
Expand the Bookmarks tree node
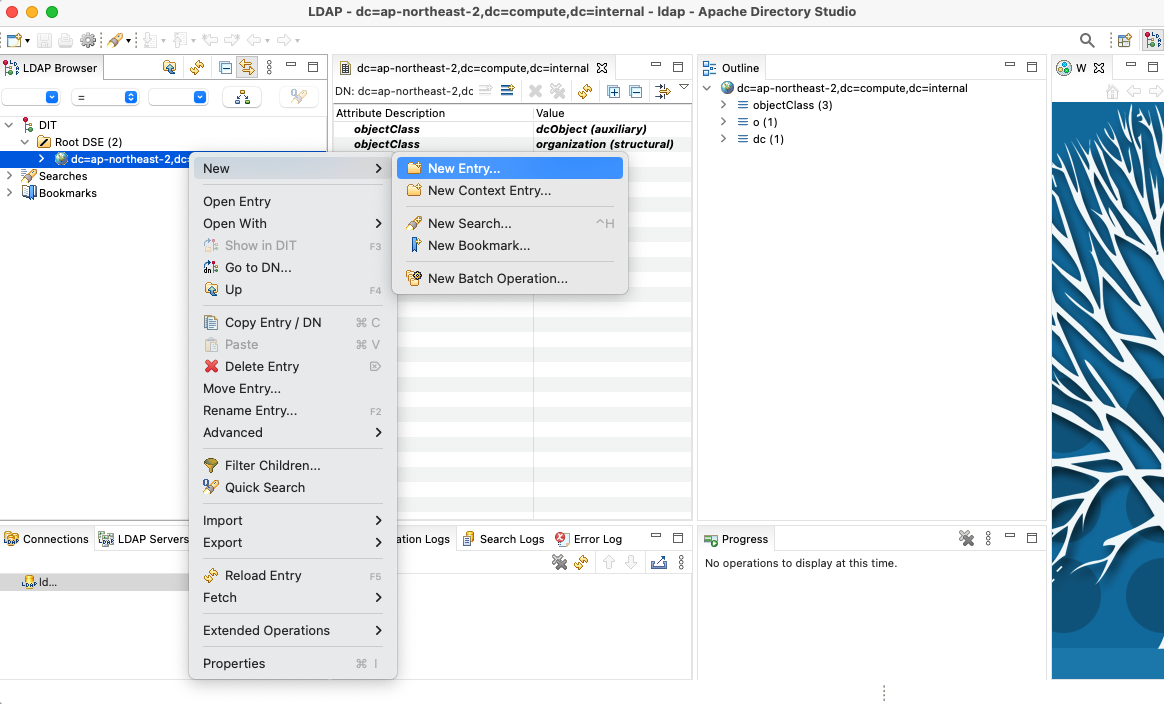[x=9, y=193]
